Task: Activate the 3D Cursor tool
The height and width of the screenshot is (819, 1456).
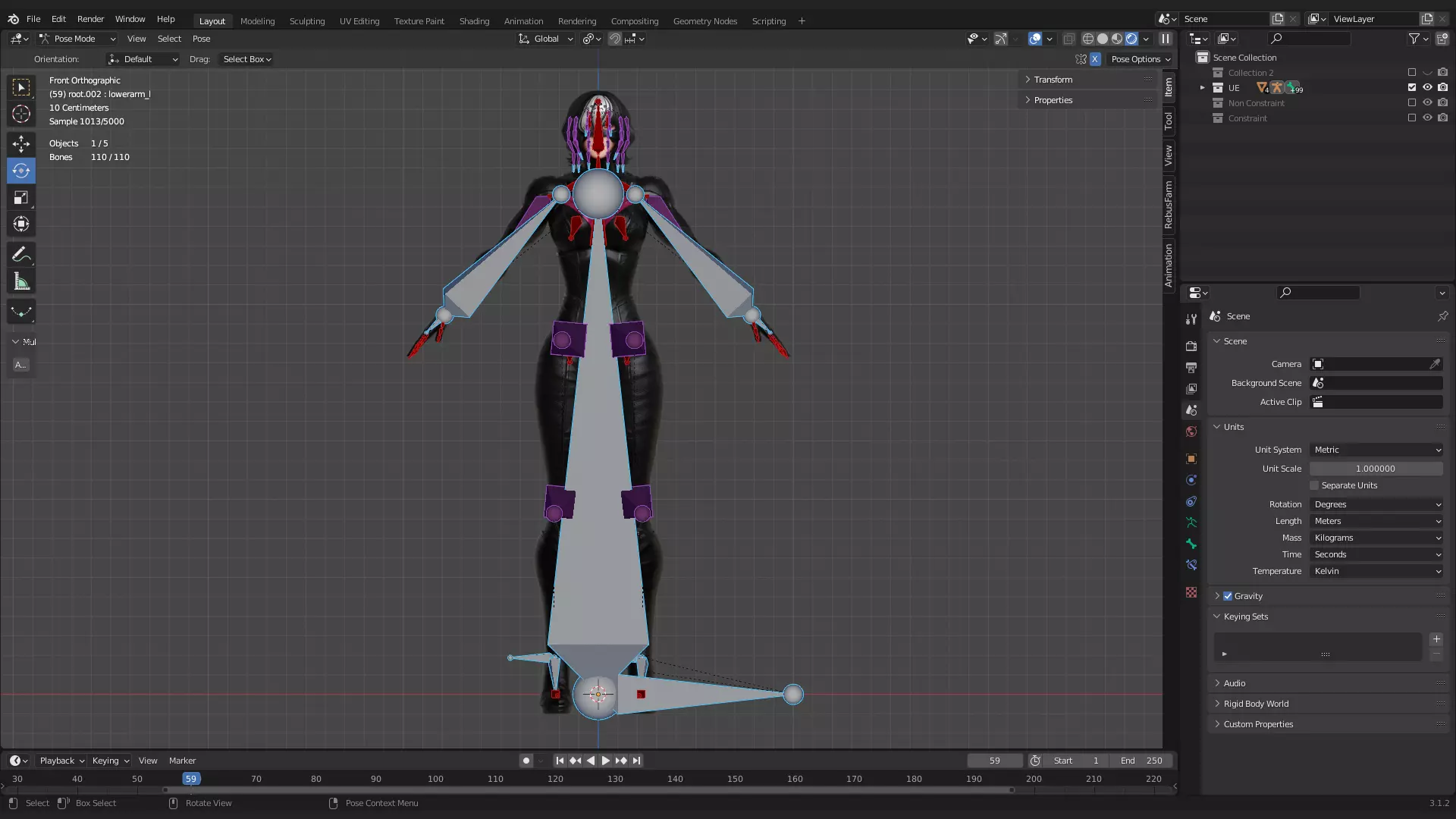Action: (x=21, y=114)
